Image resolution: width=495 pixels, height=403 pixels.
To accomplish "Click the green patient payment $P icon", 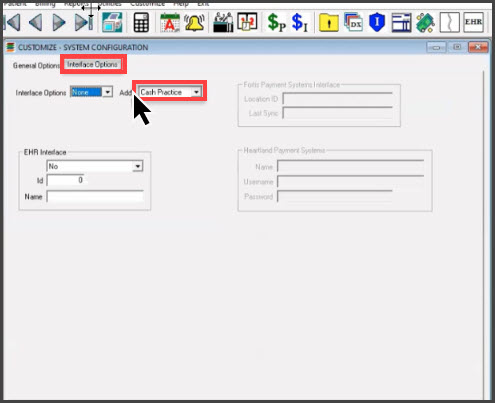I will tap(276, 23).
